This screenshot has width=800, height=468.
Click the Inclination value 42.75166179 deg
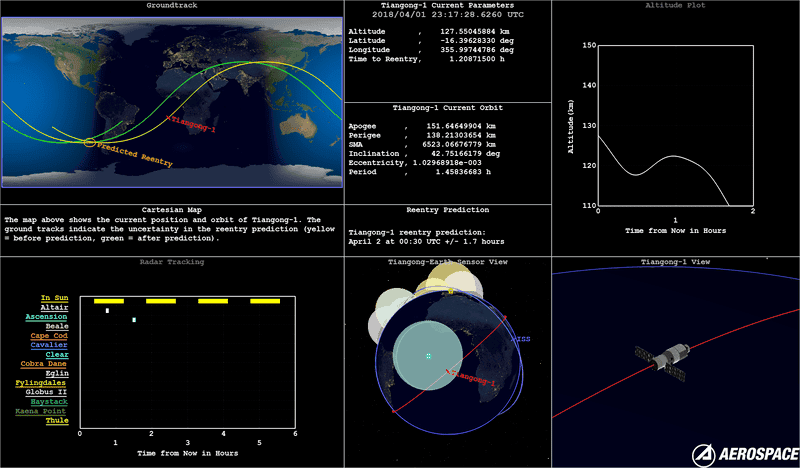click(x=465, y=154)
